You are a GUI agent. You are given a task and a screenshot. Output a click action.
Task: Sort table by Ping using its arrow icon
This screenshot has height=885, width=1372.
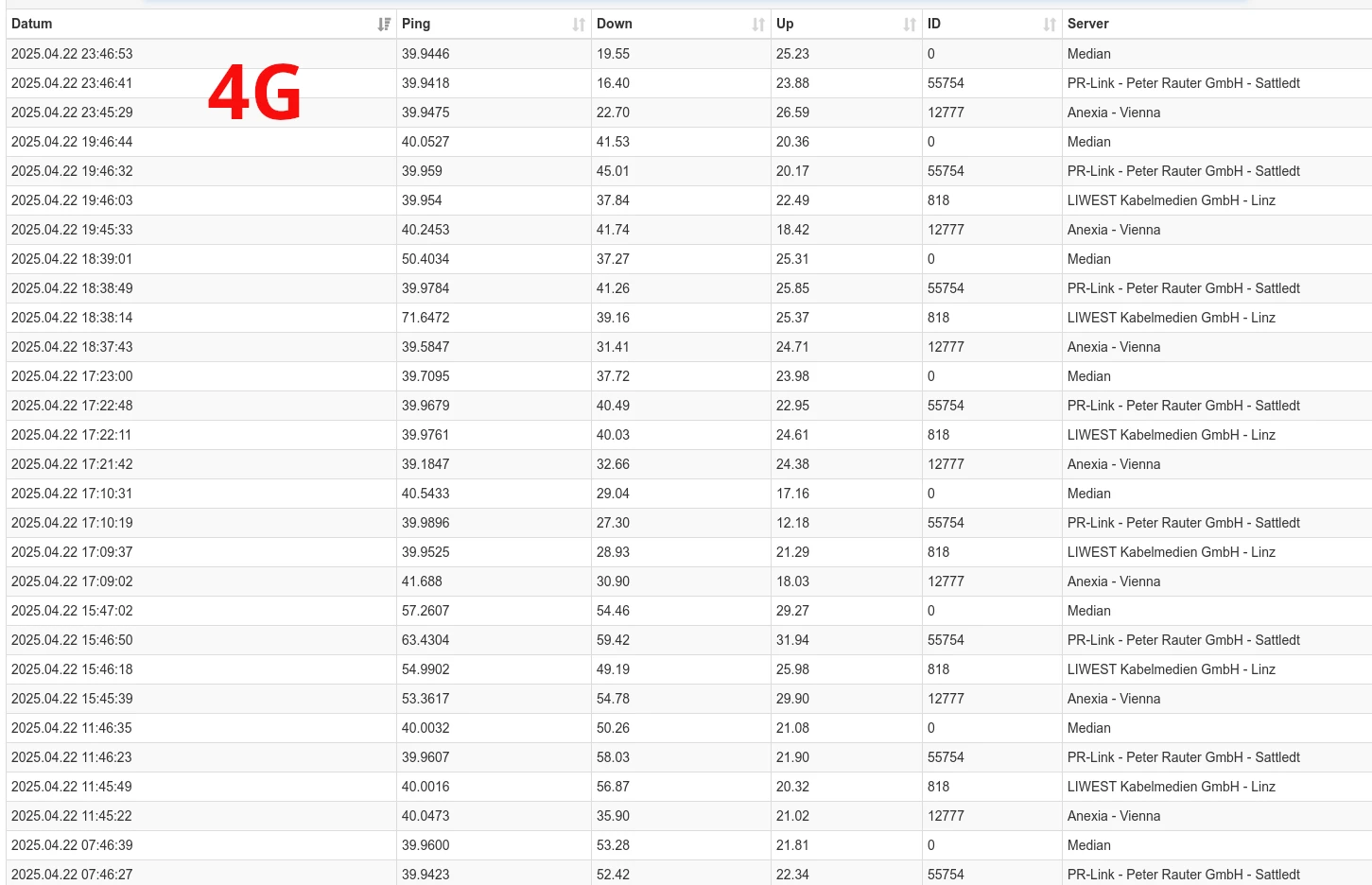(579, 25)
